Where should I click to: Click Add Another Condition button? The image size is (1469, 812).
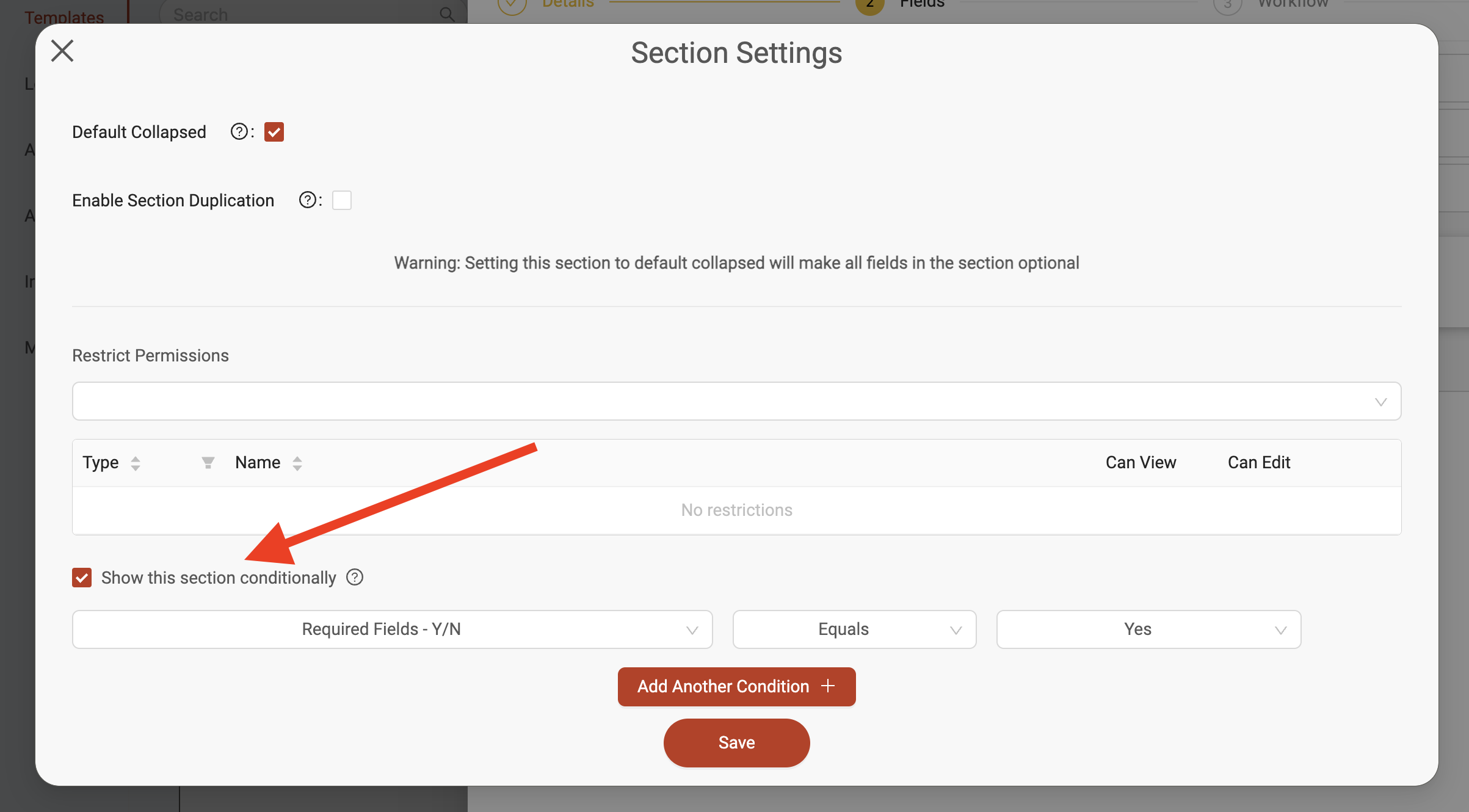(x=736, y=686)
